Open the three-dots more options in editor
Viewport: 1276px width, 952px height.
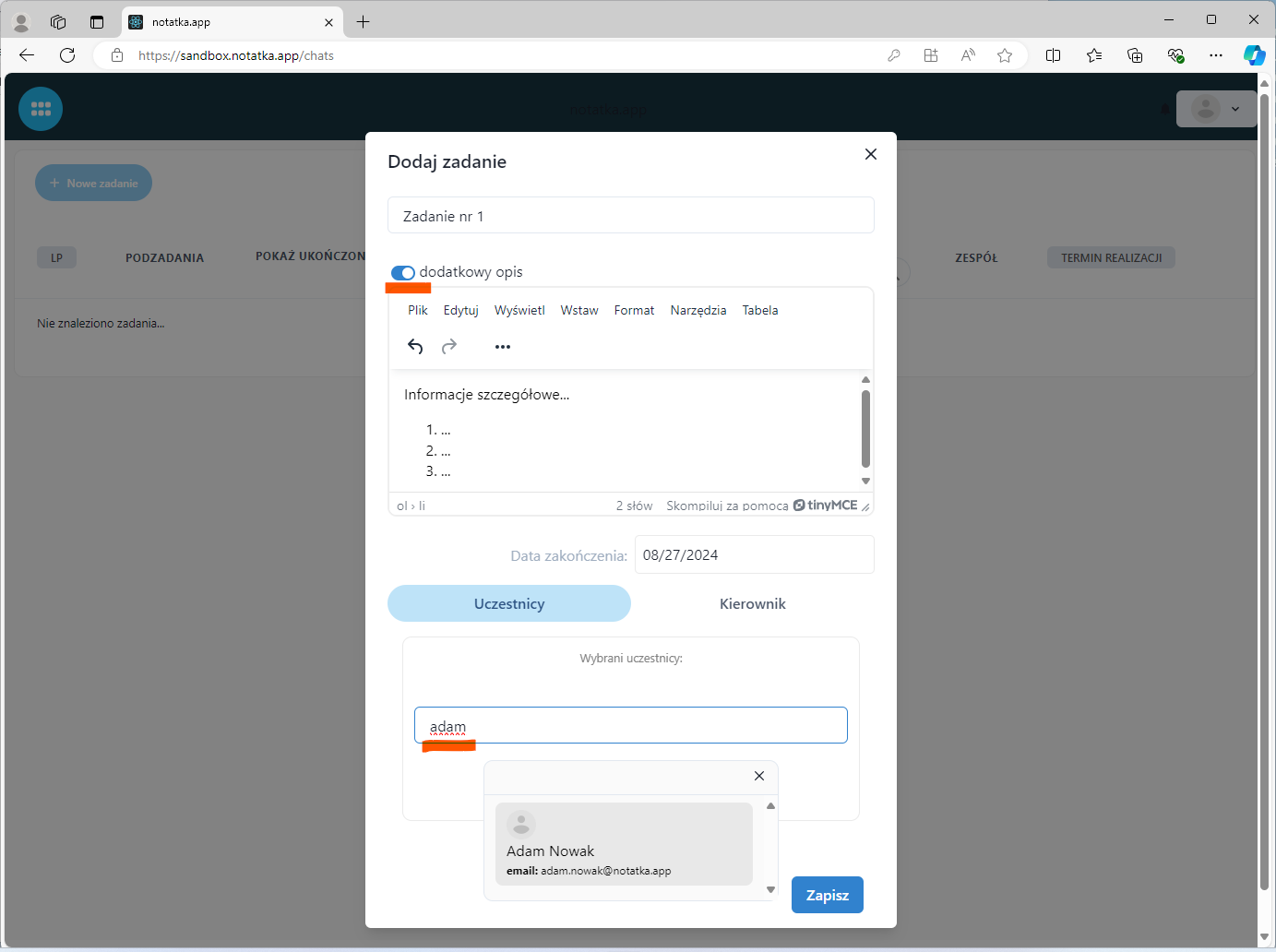[x=502, y=347]
